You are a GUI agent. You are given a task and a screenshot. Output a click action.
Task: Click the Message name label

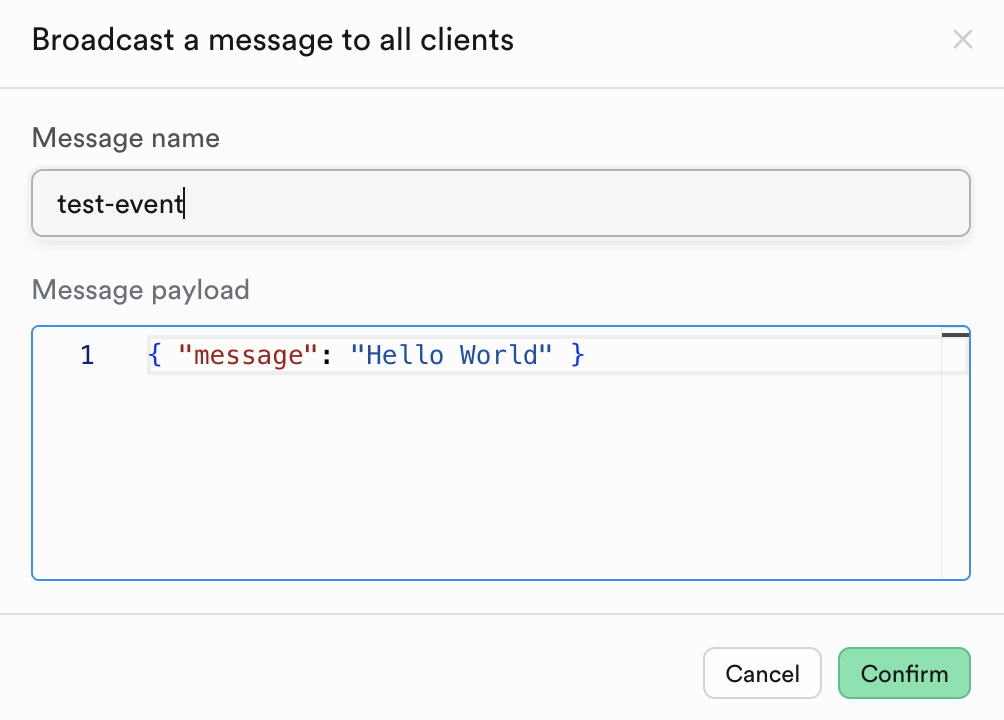(x=126, y=138)
